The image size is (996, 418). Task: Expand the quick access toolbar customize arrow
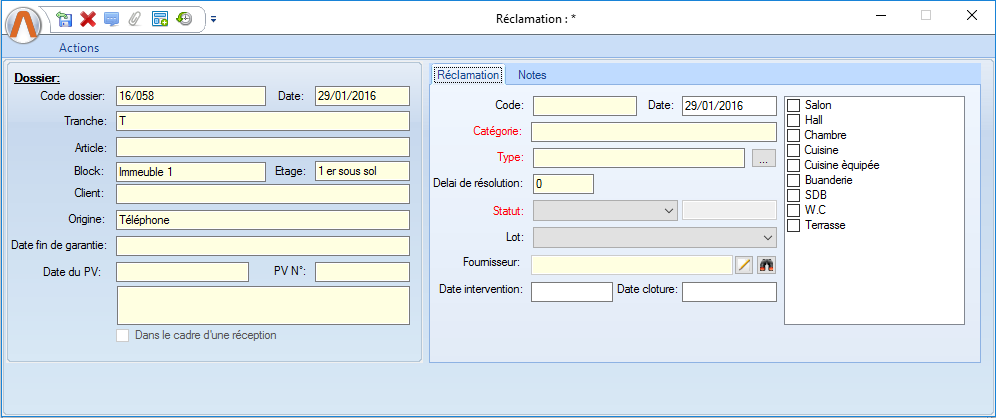click(213, 18)
